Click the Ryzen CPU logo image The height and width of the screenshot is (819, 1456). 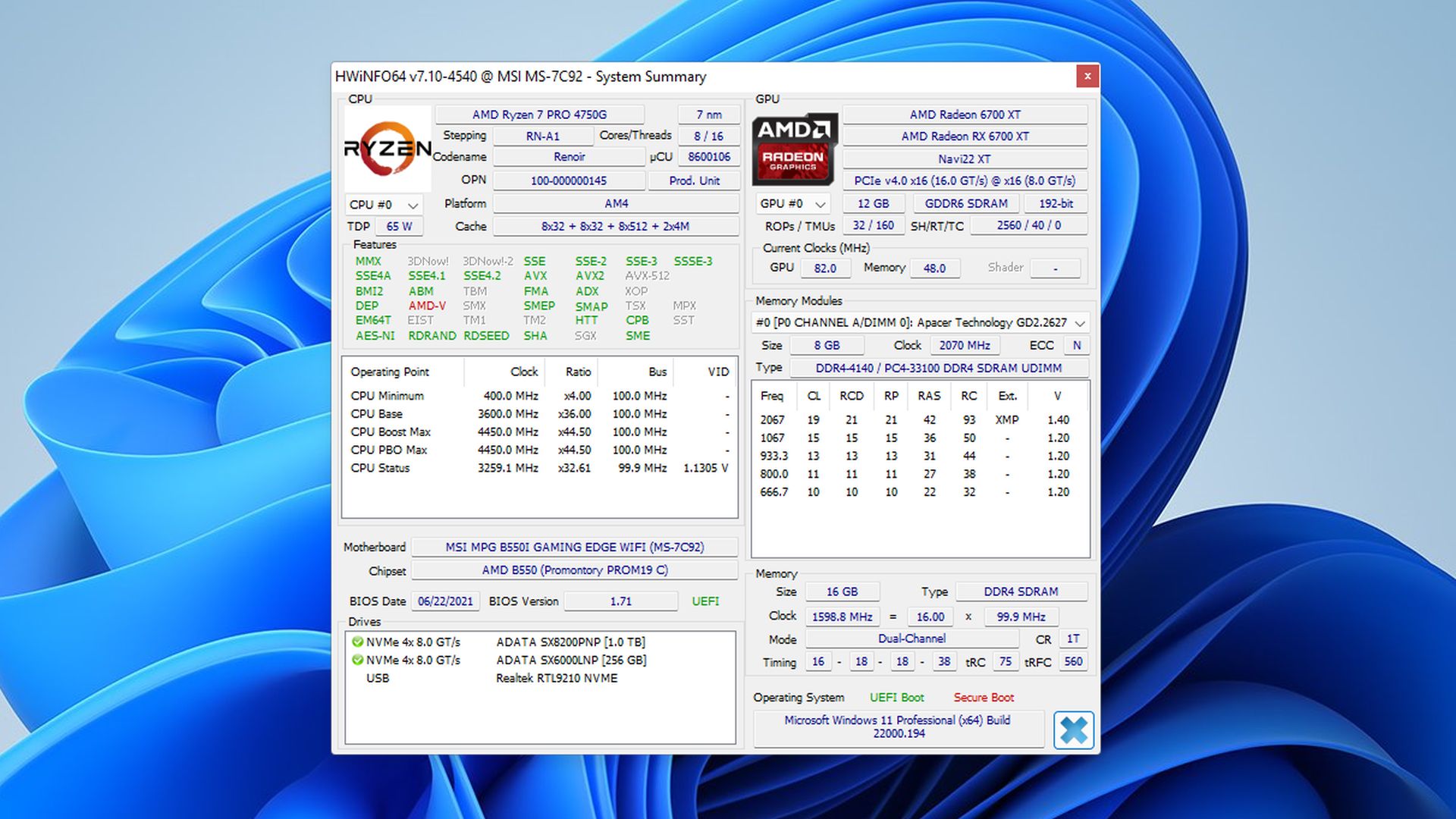coord(388,149)
